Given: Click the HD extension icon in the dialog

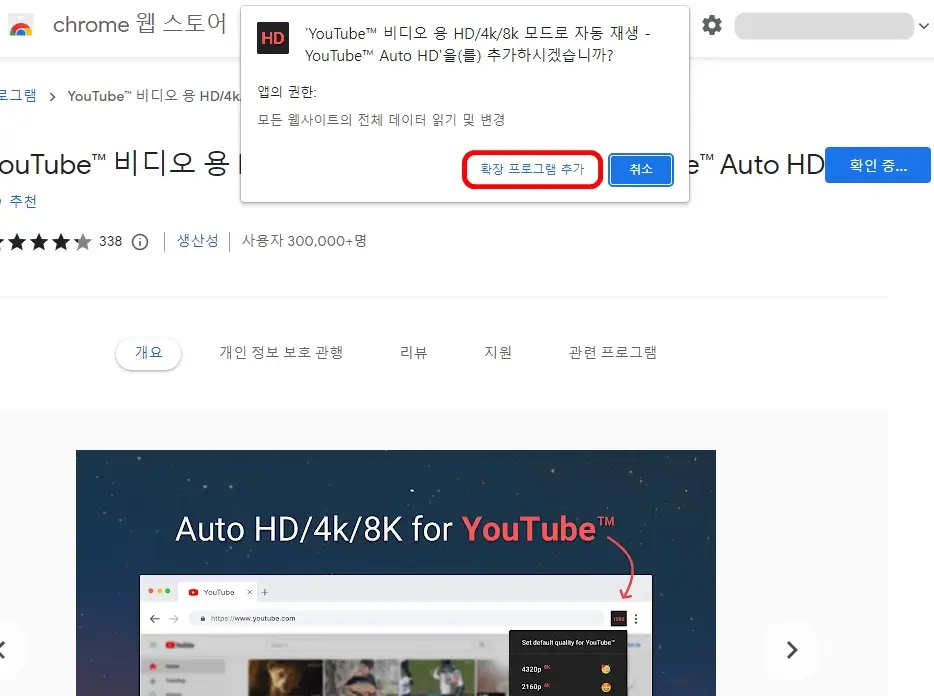Looking at the screenshot, I should [272, 38].
